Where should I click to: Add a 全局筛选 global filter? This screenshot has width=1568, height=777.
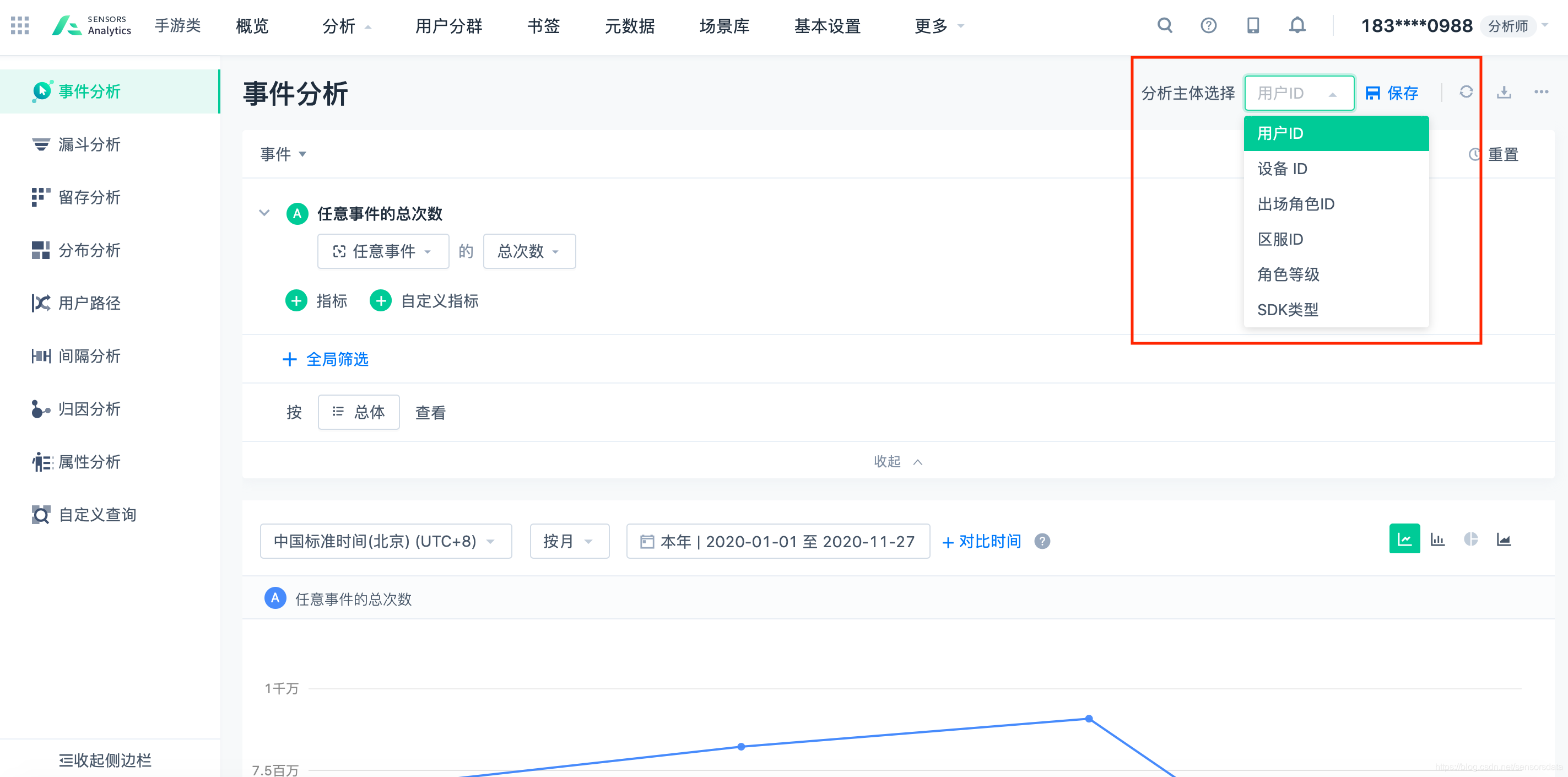pos(326,359)
